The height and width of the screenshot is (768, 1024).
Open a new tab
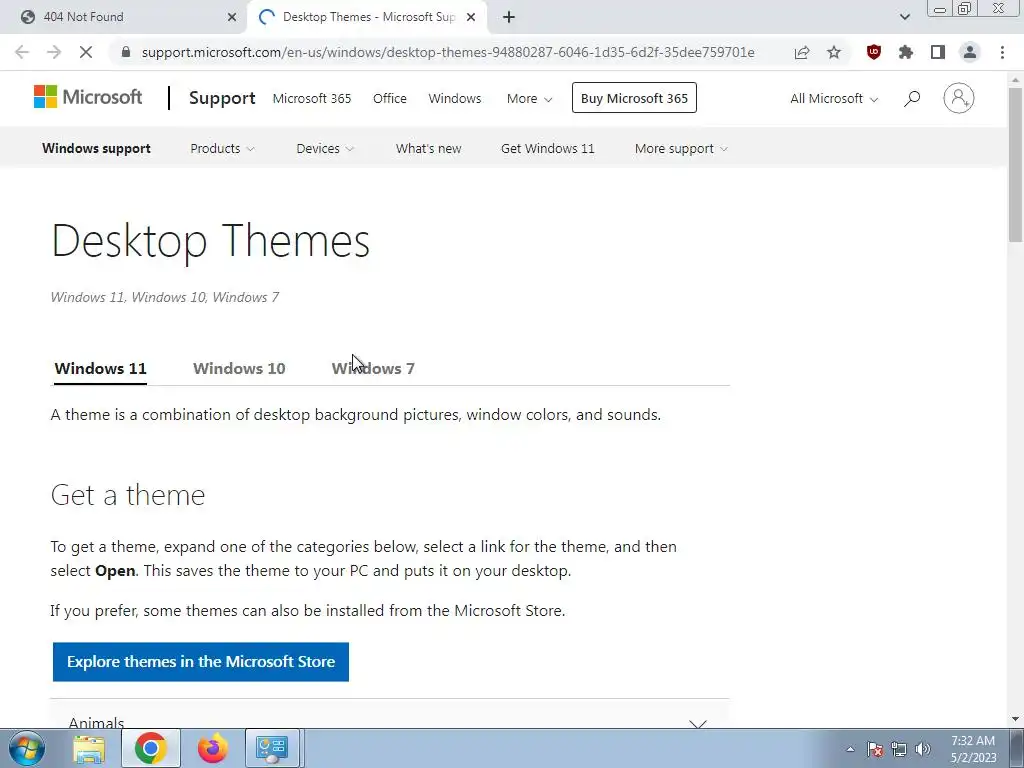pyautogui.click(x=509, y=17)
